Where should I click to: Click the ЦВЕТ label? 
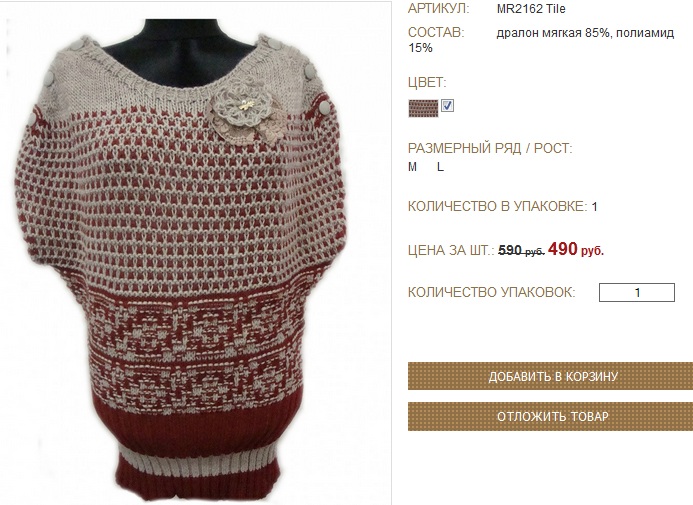coord(427,82)
